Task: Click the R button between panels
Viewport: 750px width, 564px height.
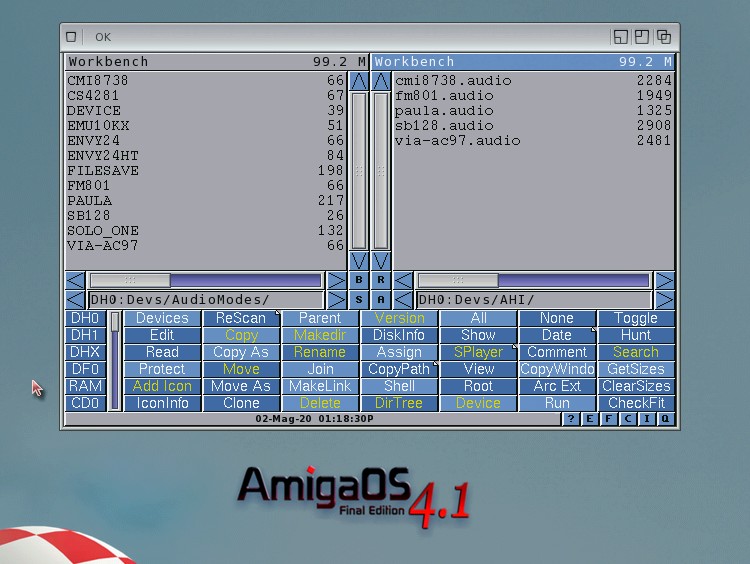Action: pos(381,281)
